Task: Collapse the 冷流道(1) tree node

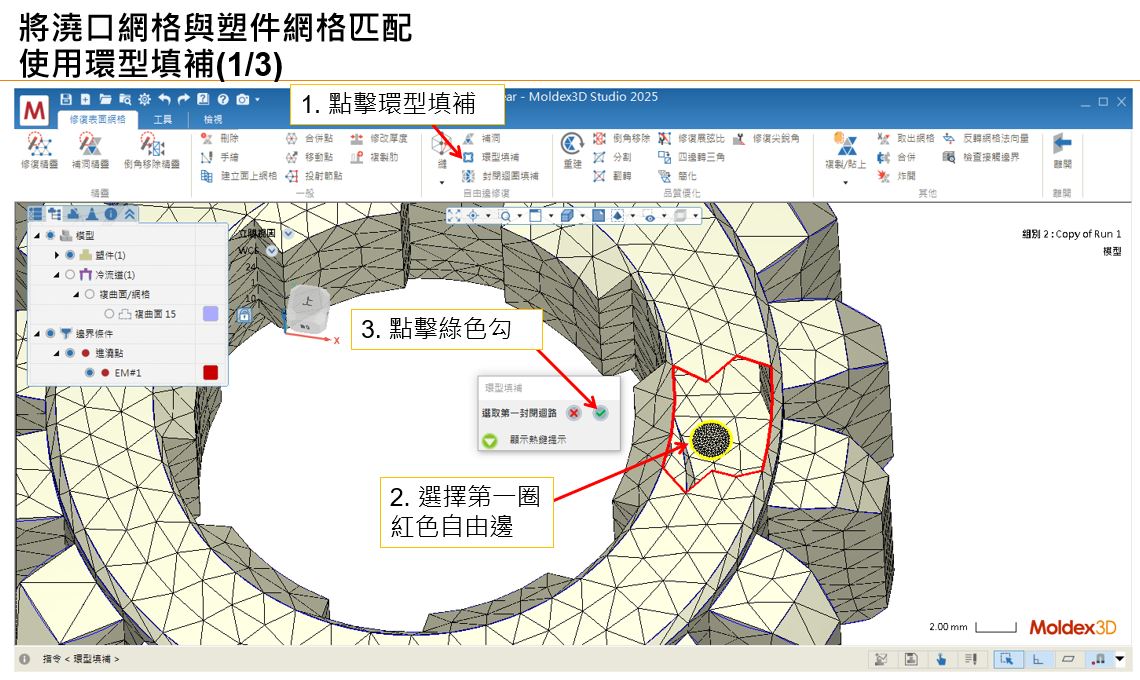Action: 57,274
